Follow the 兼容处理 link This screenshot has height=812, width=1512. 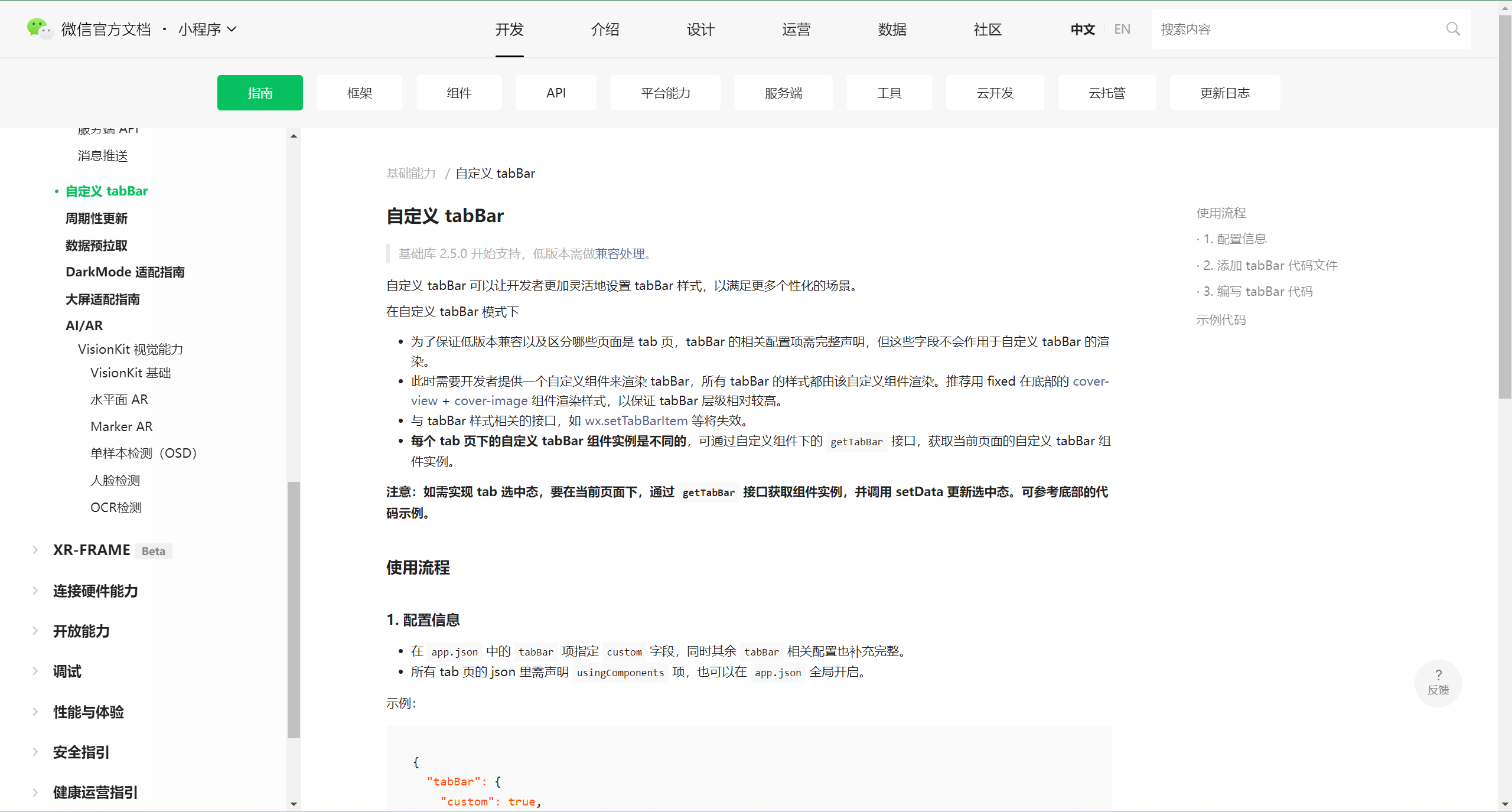pyautogui.click(x=620, y=253)
